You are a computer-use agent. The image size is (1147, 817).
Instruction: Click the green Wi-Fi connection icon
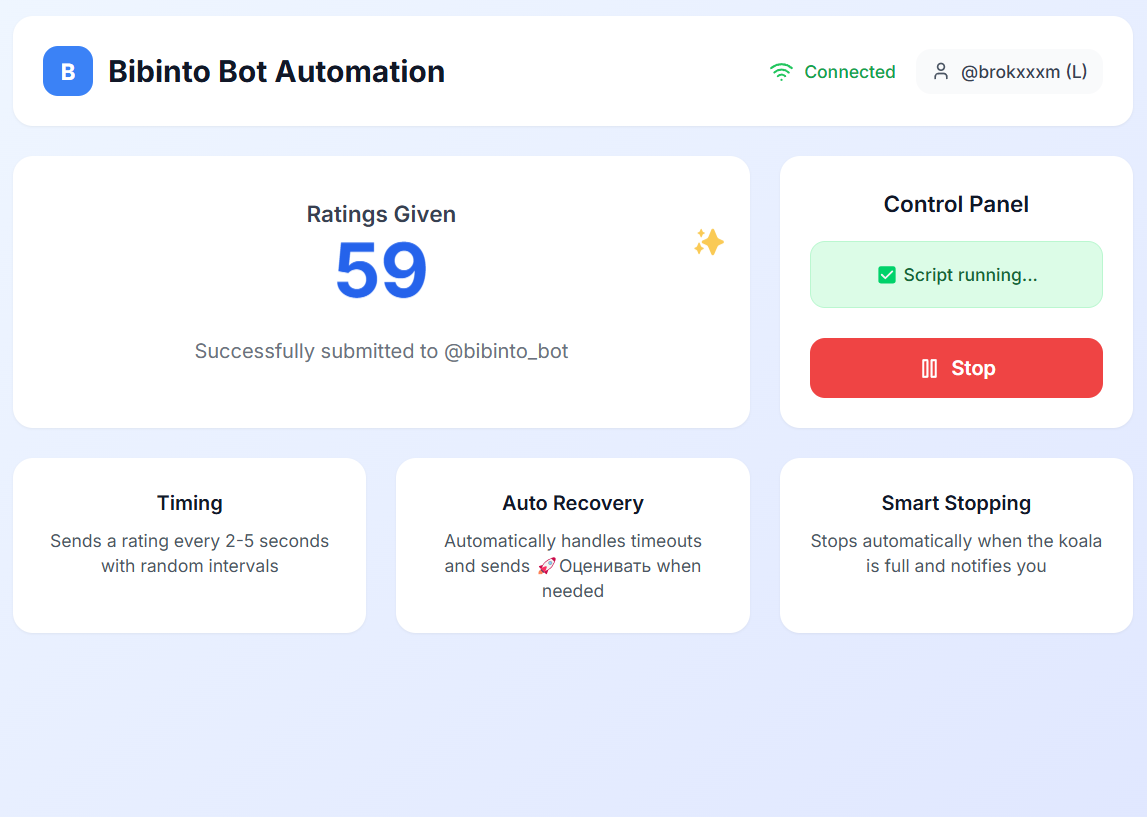coord(781,72)
